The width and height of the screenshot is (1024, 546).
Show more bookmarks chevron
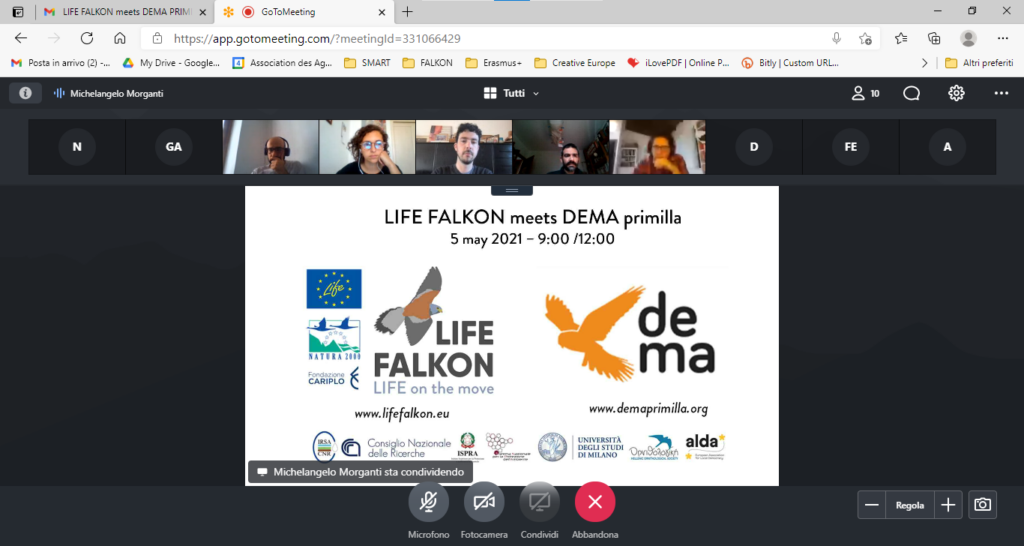point(924,63)
